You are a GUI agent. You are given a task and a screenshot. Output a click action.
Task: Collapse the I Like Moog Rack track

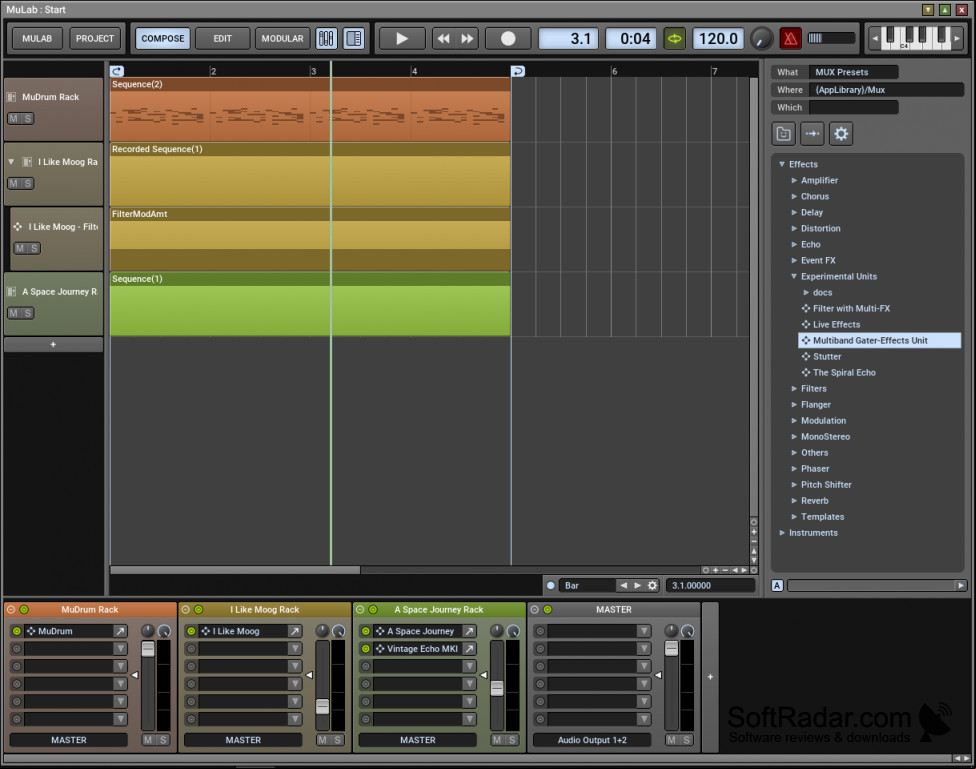click(11, 161)
